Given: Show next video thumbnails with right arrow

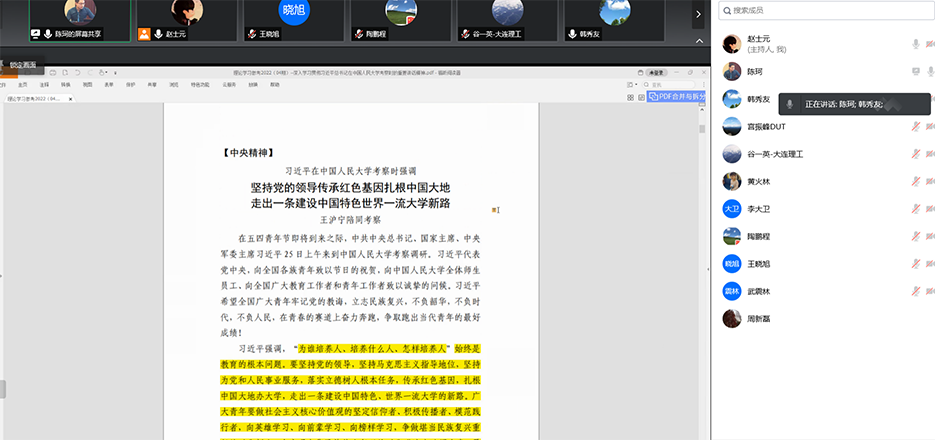Looking at the screenshot, I should pos(698,14).
